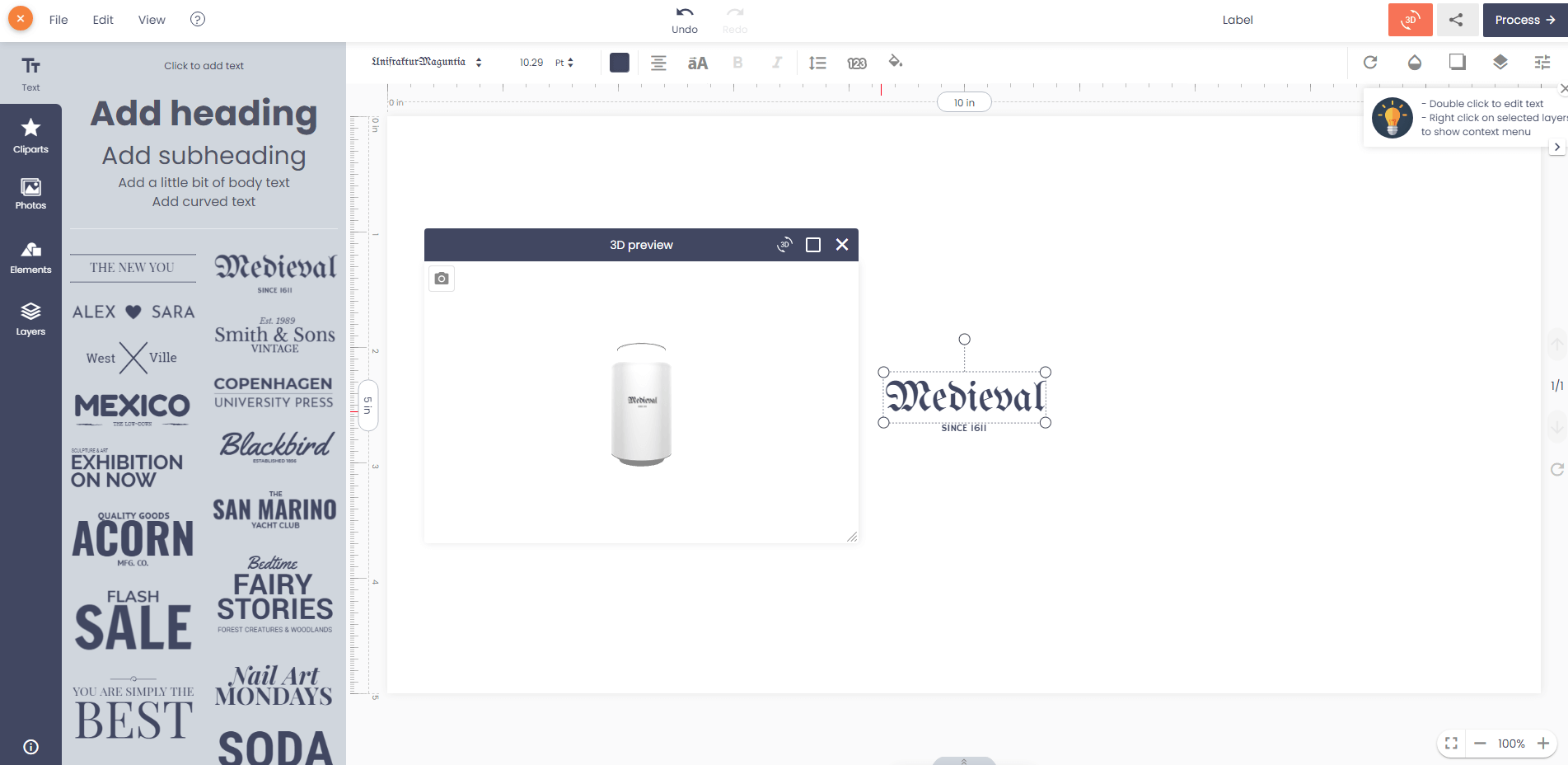Click Add heading text option
The image size is (1568, 765).
204,114
